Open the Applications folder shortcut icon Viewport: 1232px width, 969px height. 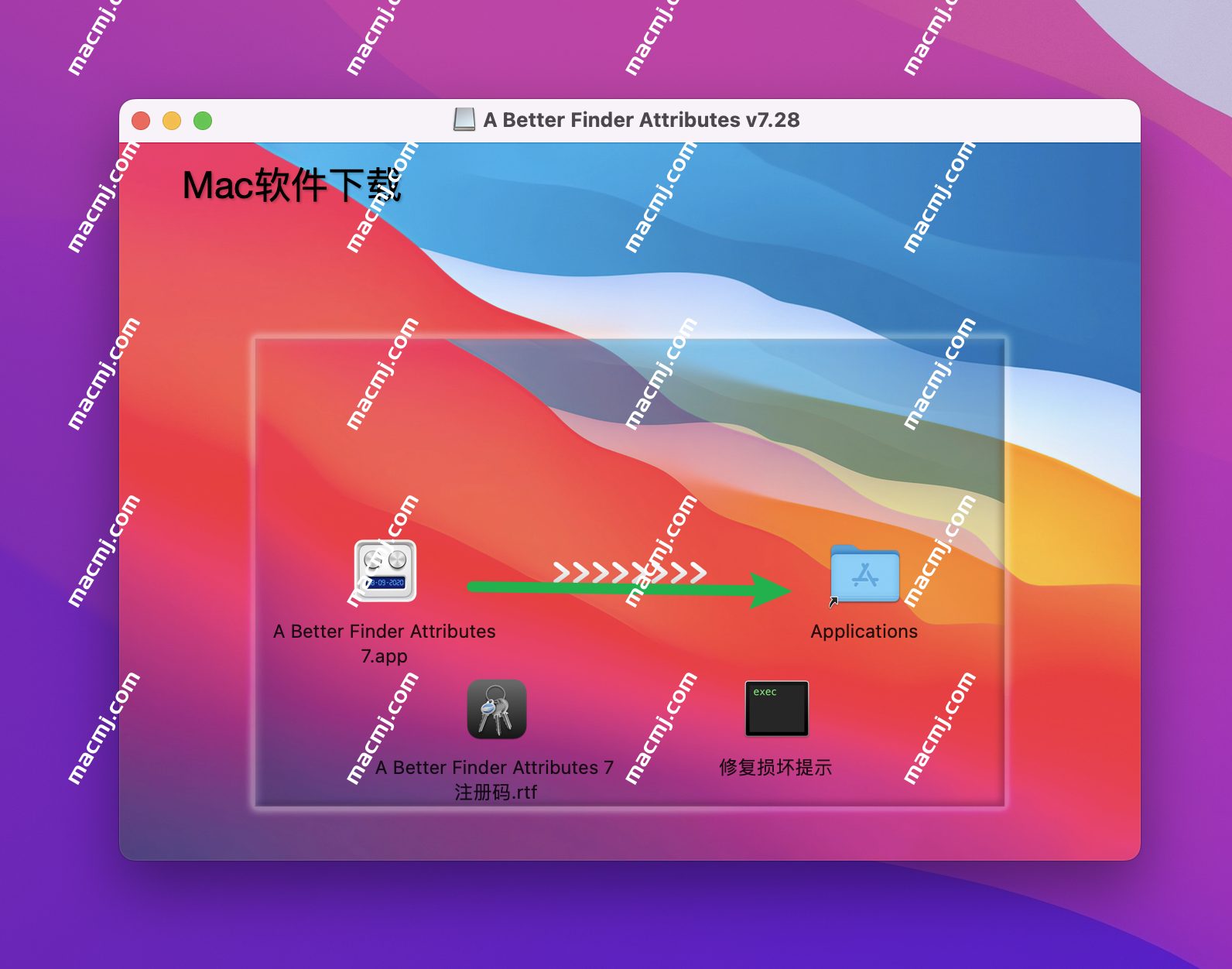(x=864, y=574)
